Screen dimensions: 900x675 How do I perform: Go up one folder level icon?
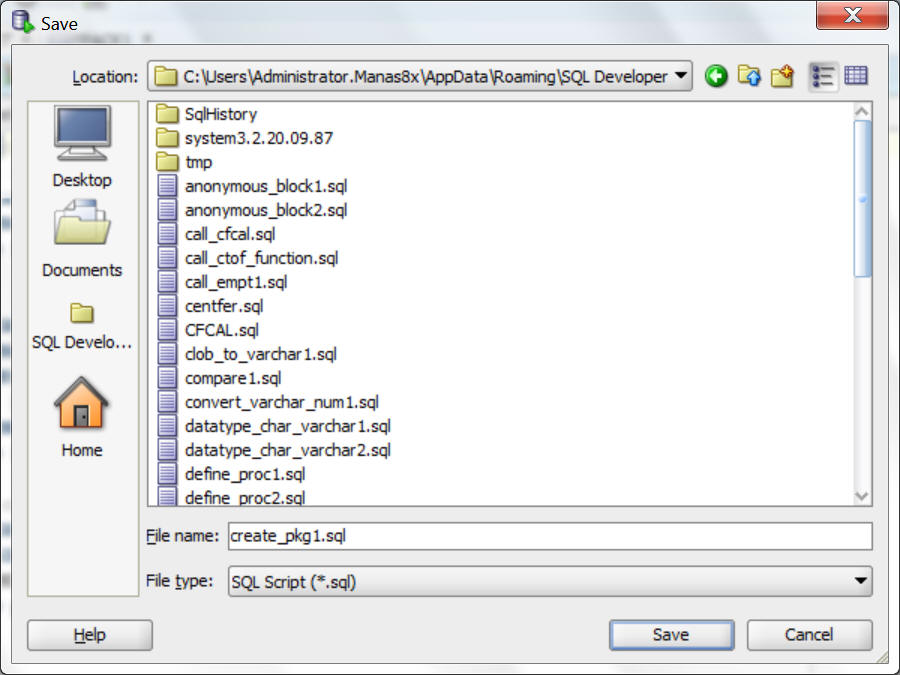tap(749, 76)
